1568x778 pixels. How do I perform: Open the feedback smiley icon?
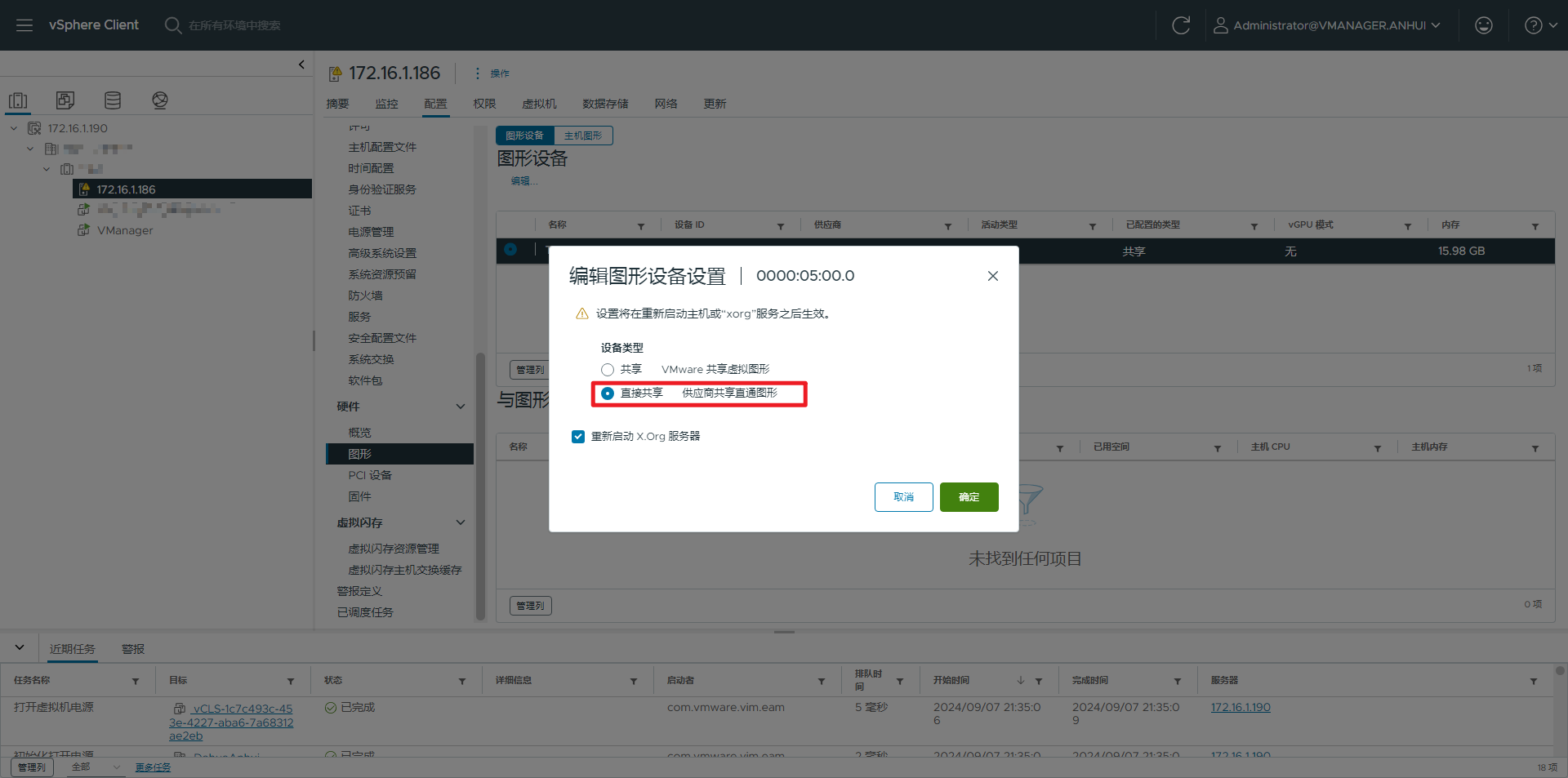[x=1483, y=25]
